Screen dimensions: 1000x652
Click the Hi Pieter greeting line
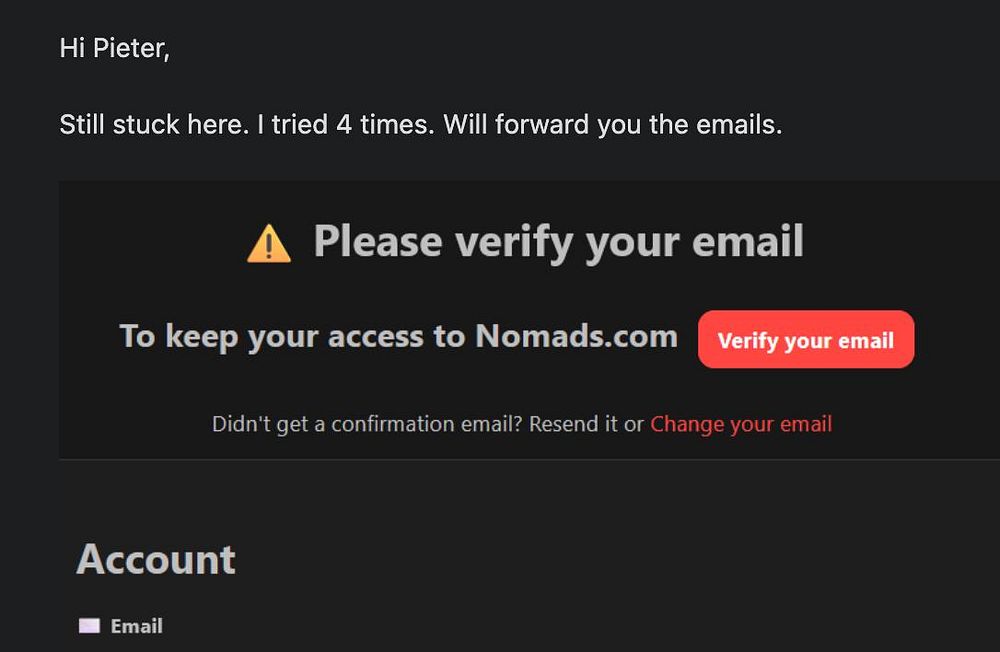click(x=114, y=48)
